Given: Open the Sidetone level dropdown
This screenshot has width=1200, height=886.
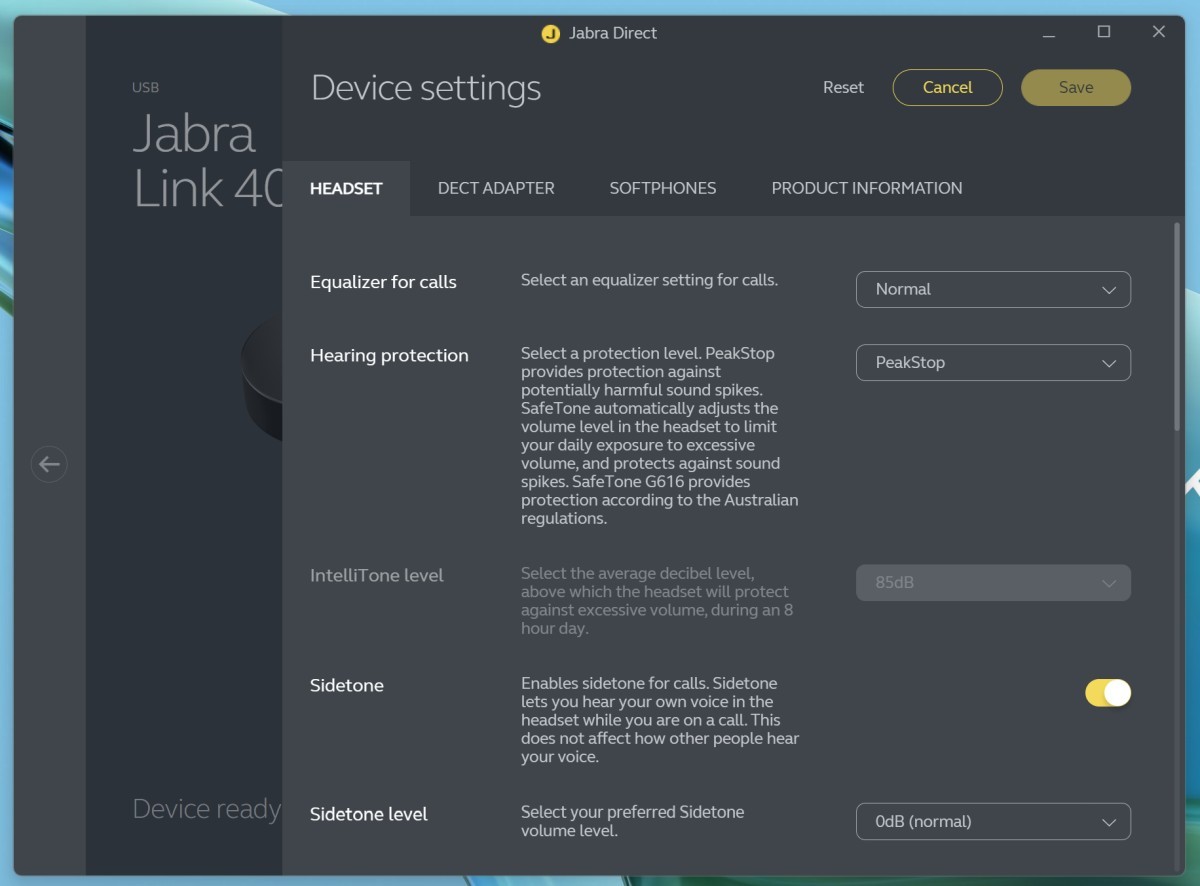Looking at the screenshot, I should click(x=992, y=821).
